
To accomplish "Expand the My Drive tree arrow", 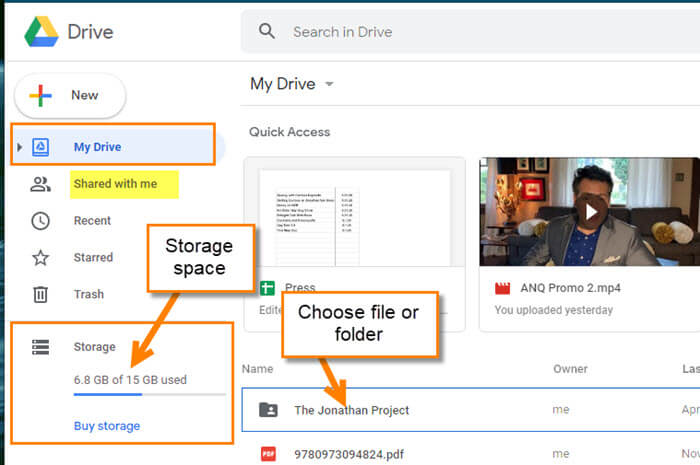I will click(19, 147).
